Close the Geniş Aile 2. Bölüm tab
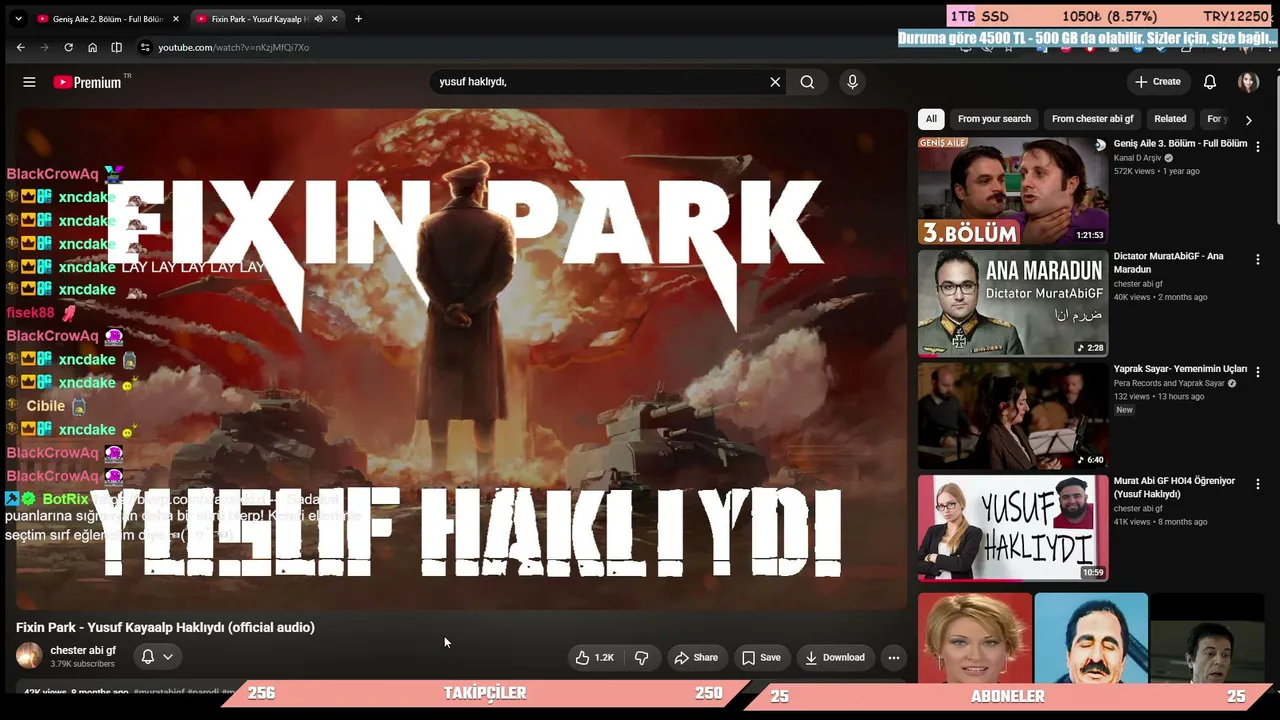Image resolution: width=1280 pixels, height=720 pixels. pos(176,18)
